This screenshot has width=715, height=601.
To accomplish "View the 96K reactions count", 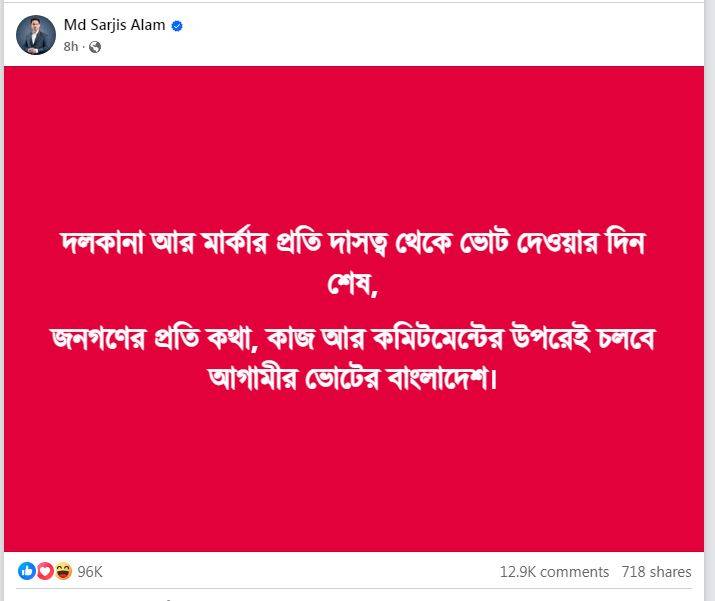I will (90, 572).
